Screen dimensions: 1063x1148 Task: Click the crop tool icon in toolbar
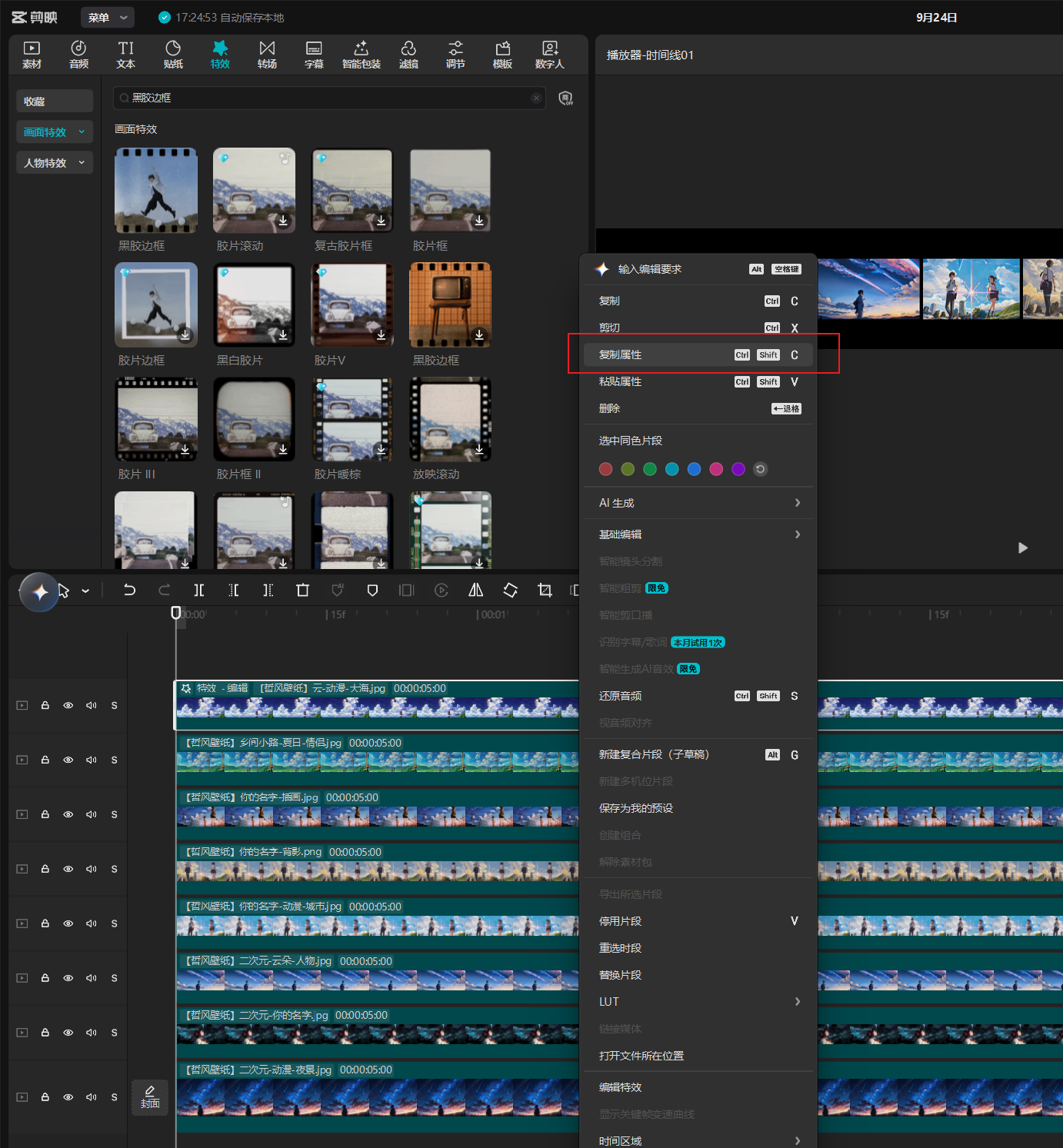[545, 590]
